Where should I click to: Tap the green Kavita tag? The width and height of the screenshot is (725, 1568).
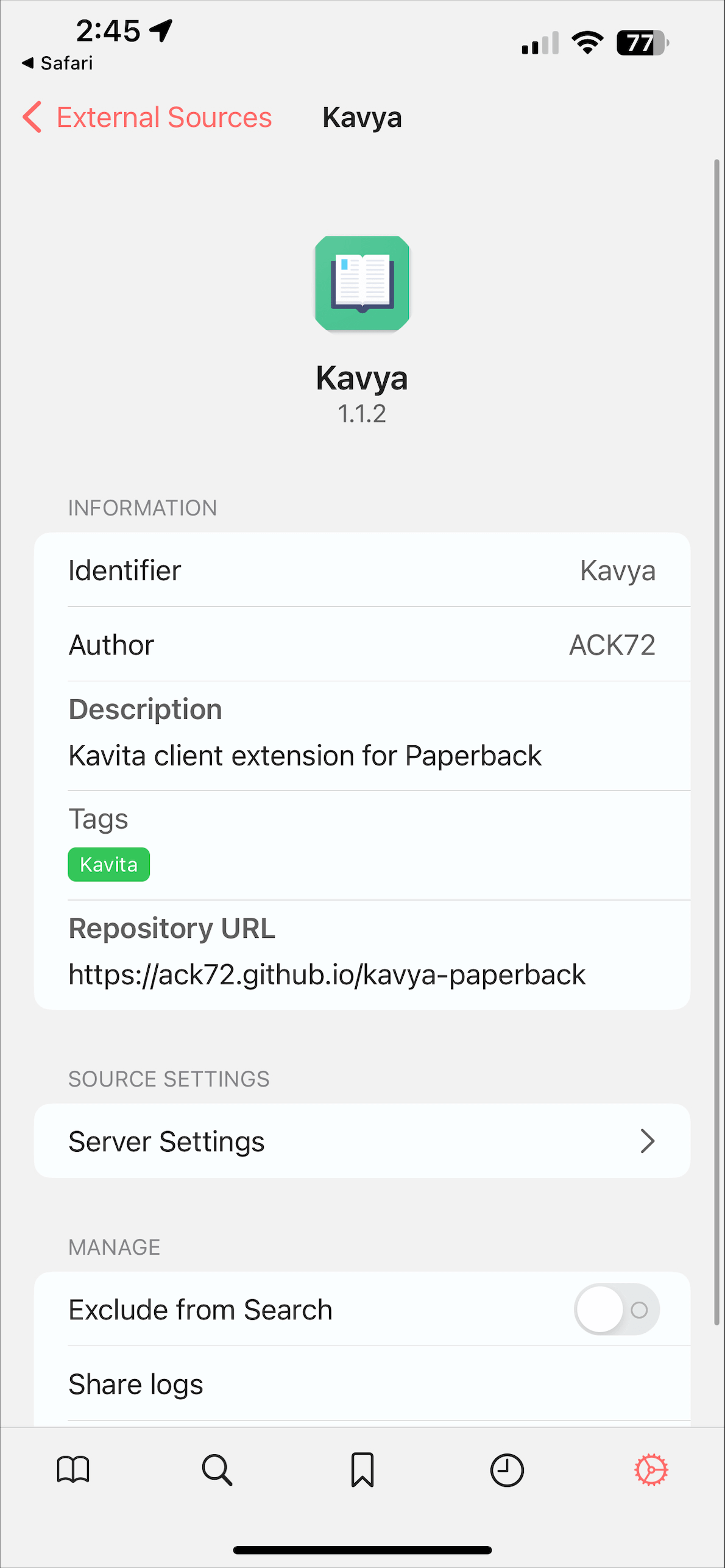click(x=108, y=864)
